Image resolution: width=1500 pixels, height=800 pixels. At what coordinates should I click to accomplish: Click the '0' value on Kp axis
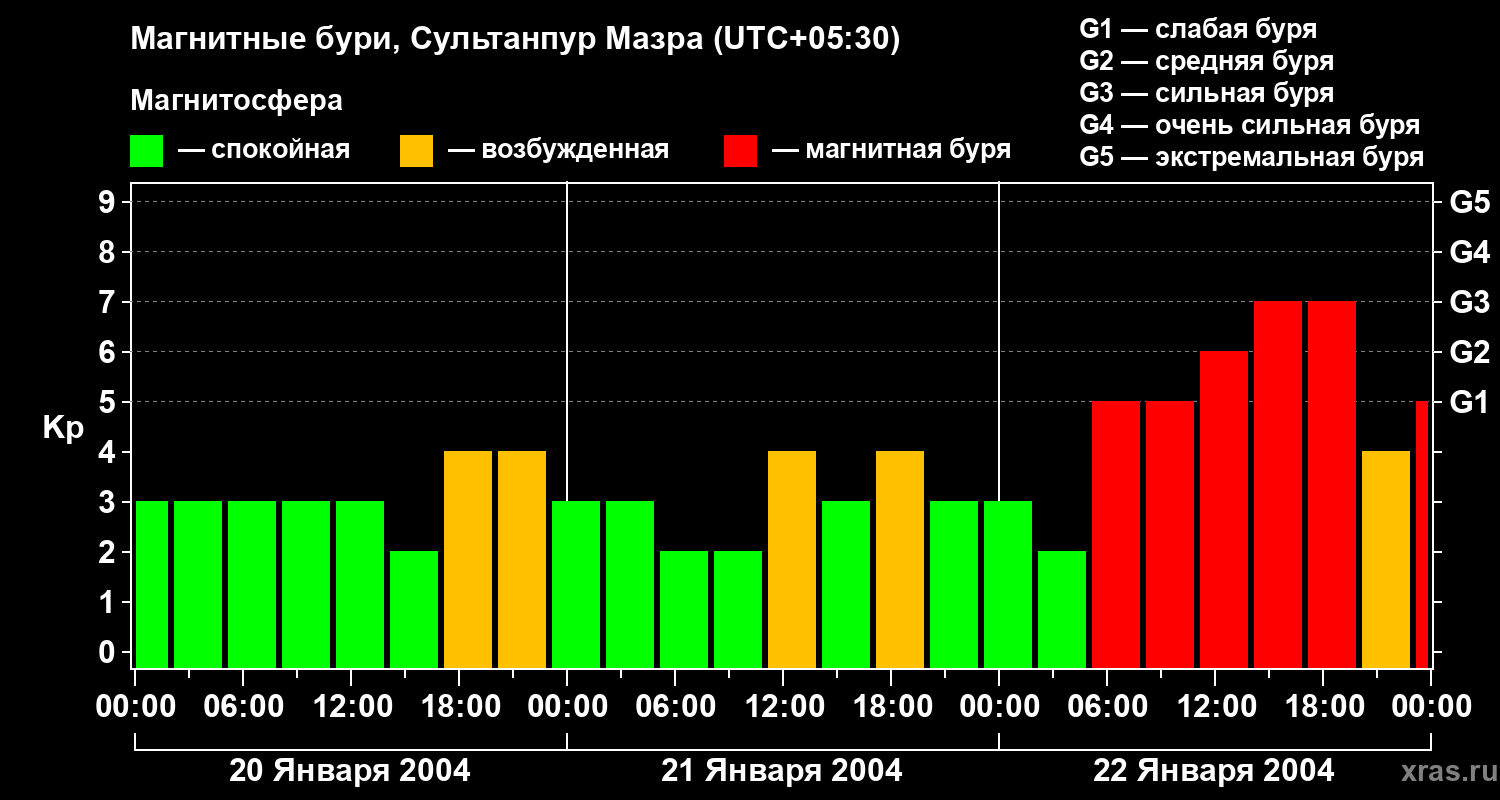tap(108, 652)
